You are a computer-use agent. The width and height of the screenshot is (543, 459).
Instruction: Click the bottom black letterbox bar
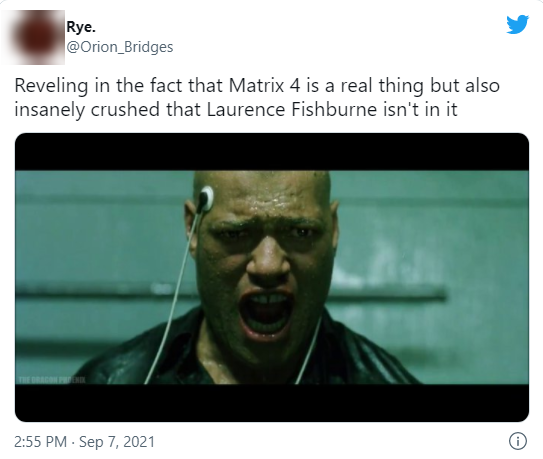click(272, 403)
